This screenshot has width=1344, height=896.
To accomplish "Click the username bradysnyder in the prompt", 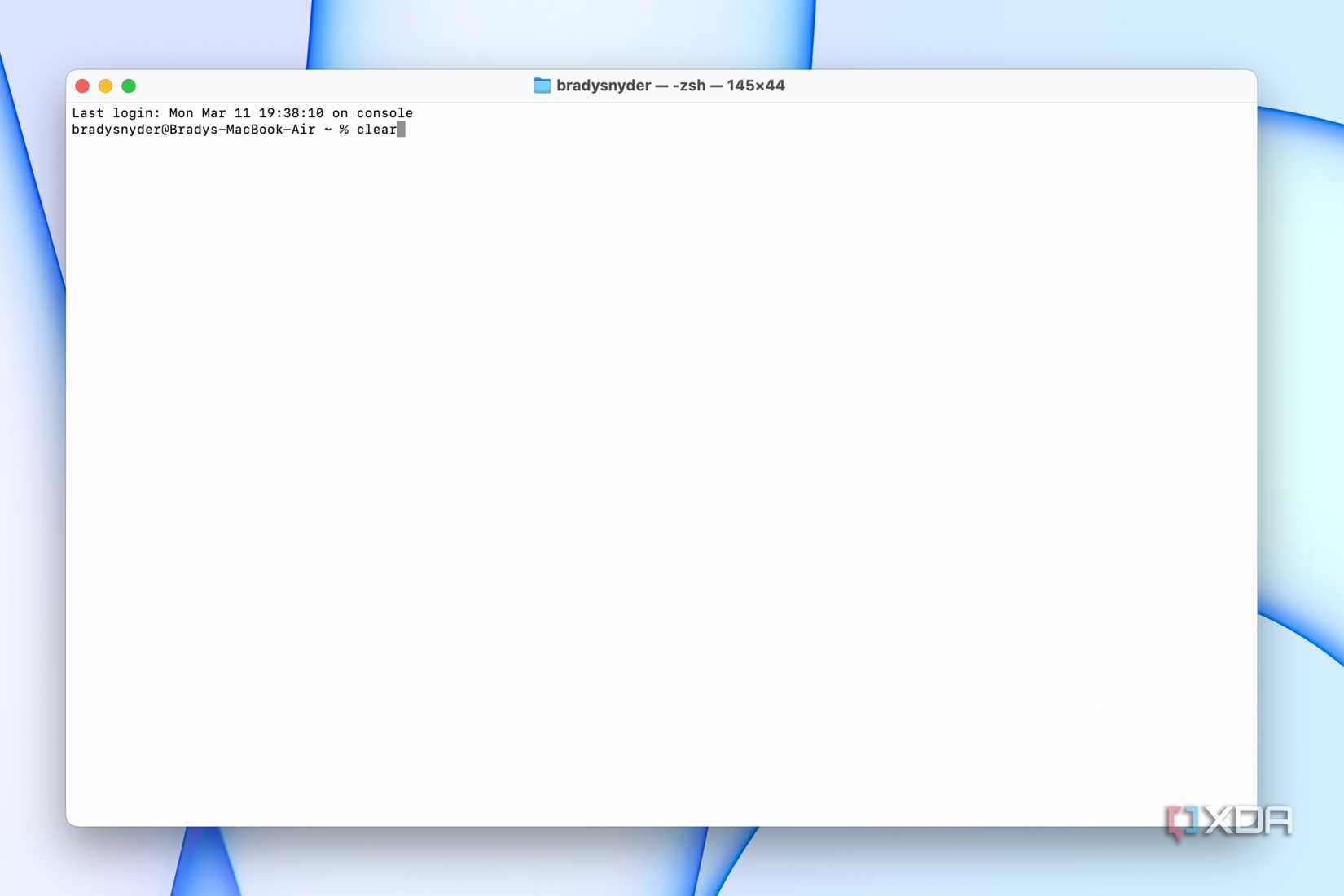I will 114,130.
